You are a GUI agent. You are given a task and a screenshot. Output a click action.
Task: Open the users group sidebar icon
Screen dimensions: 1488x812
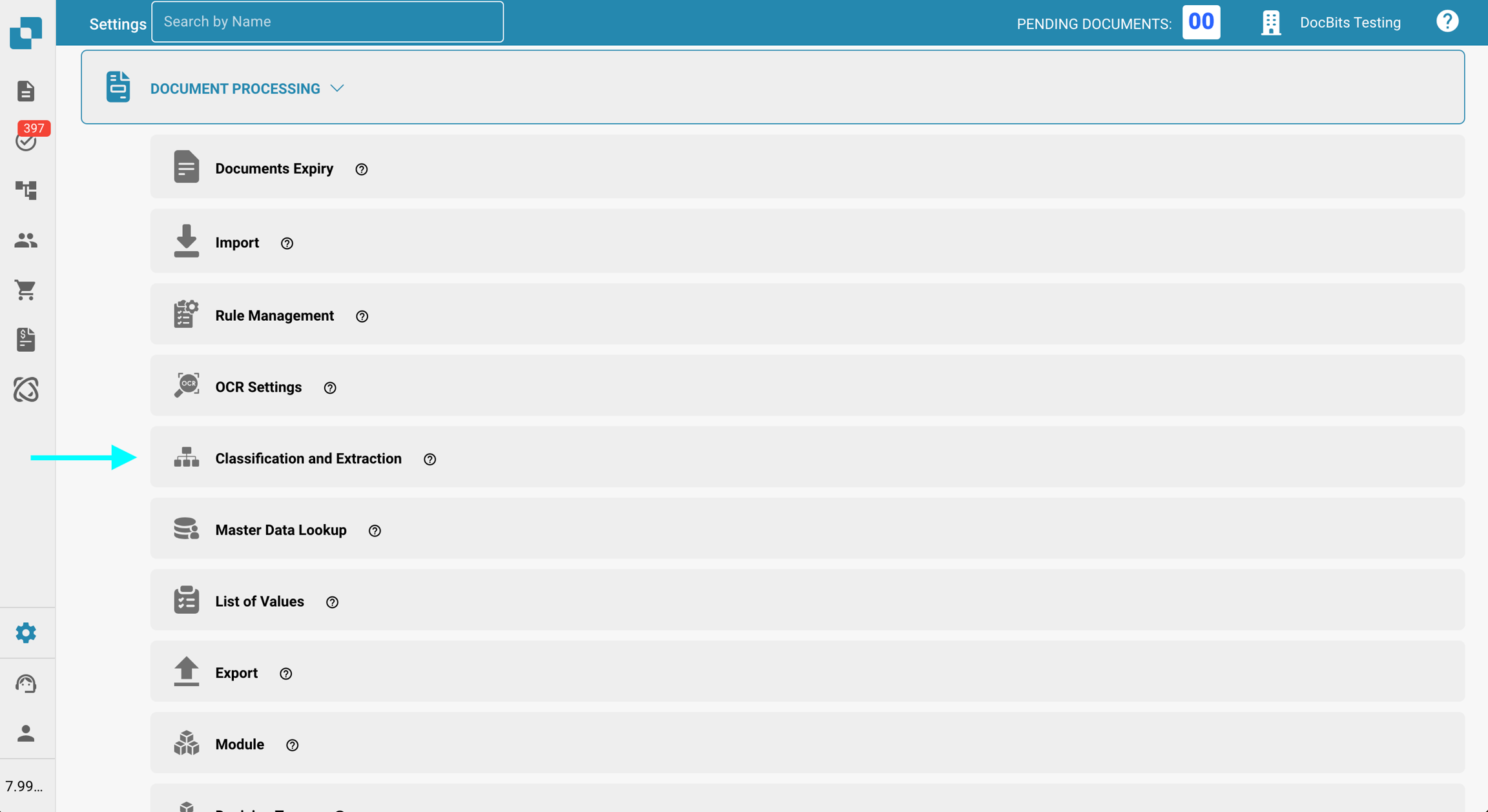click(x=26, y=240)
